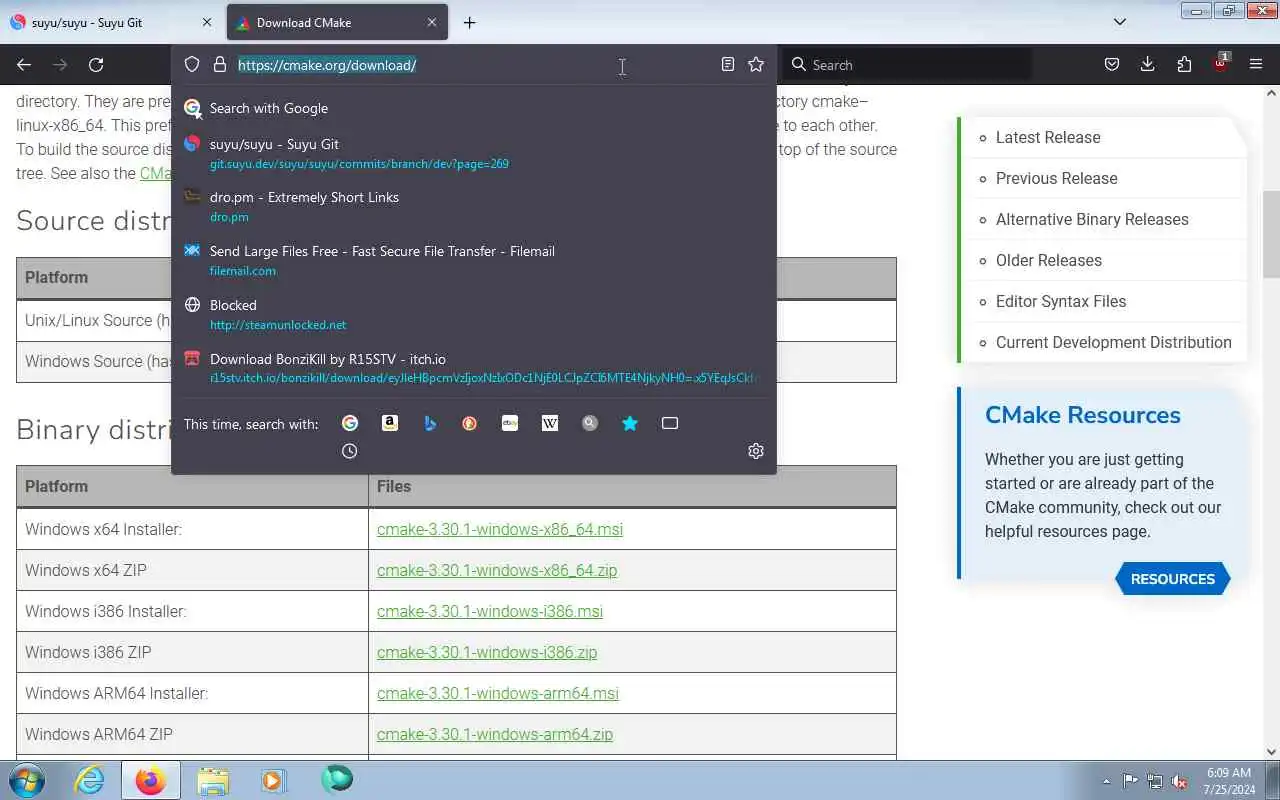Search bookmarks with the blue star icon
Image resolution: width=1280 pixels, height=800 pixels.
[630, 423]
